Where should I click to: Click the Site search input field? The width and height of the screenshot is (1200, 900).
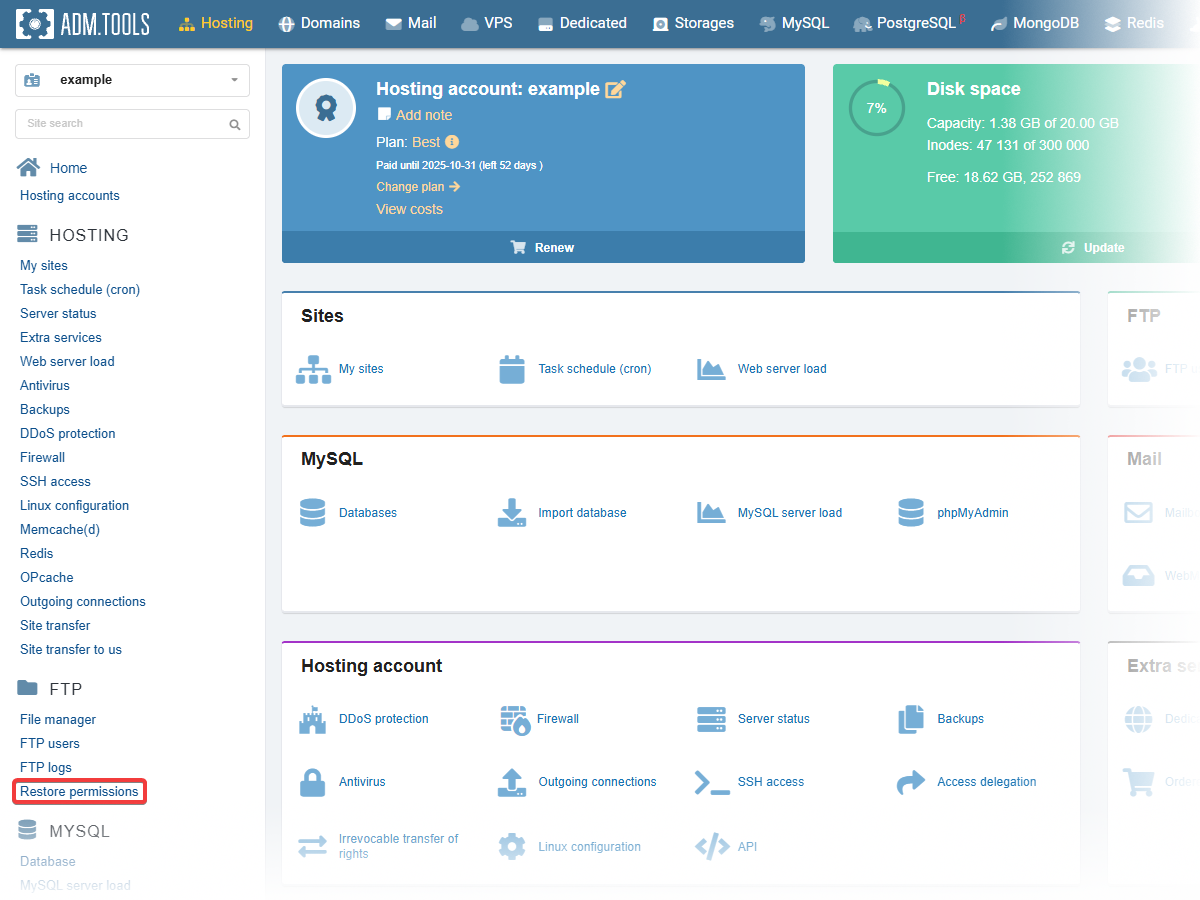[x=120, y=124]
